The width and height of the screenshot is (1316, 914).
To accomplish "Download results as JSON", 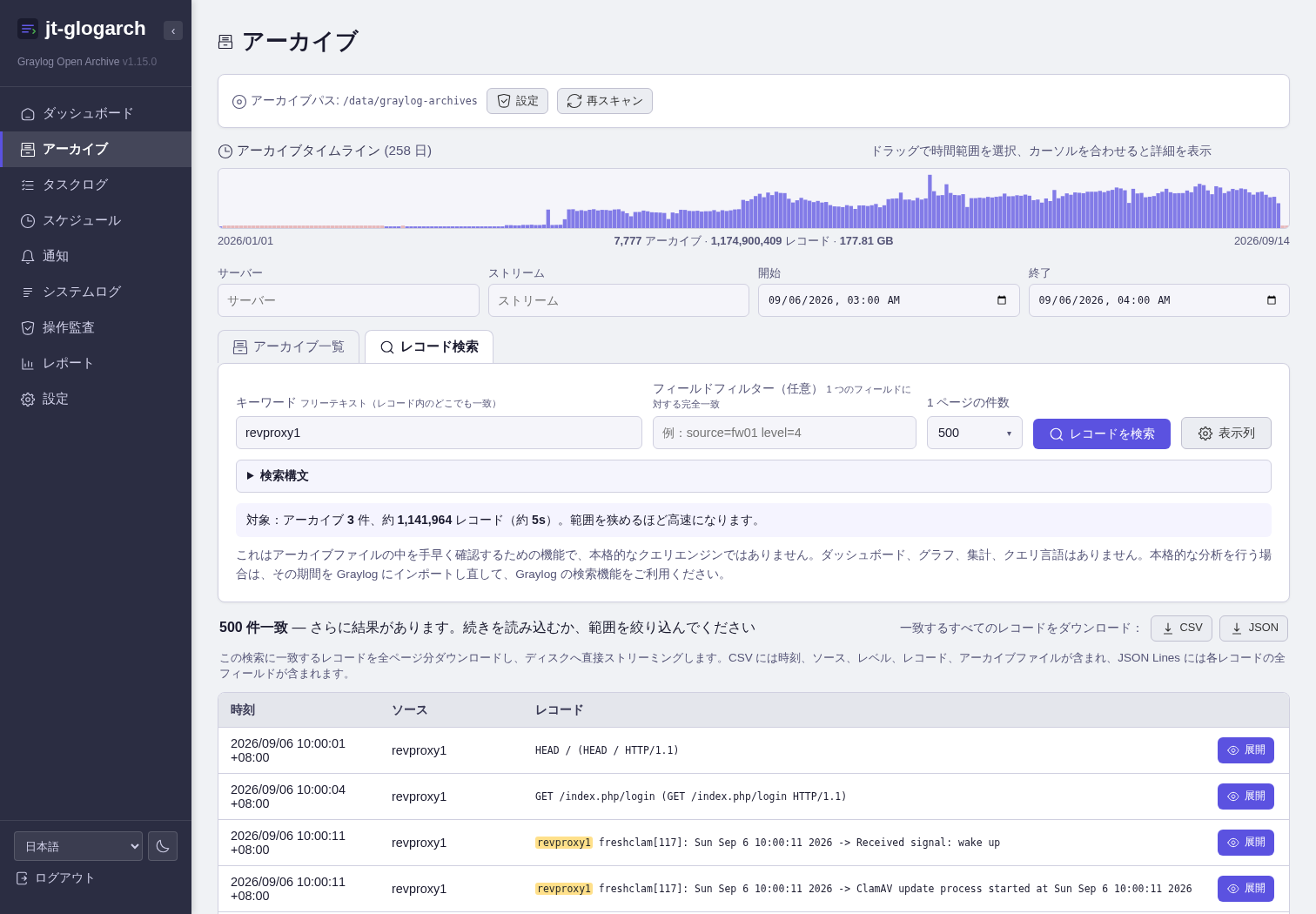I will (x=1253, y=628).
